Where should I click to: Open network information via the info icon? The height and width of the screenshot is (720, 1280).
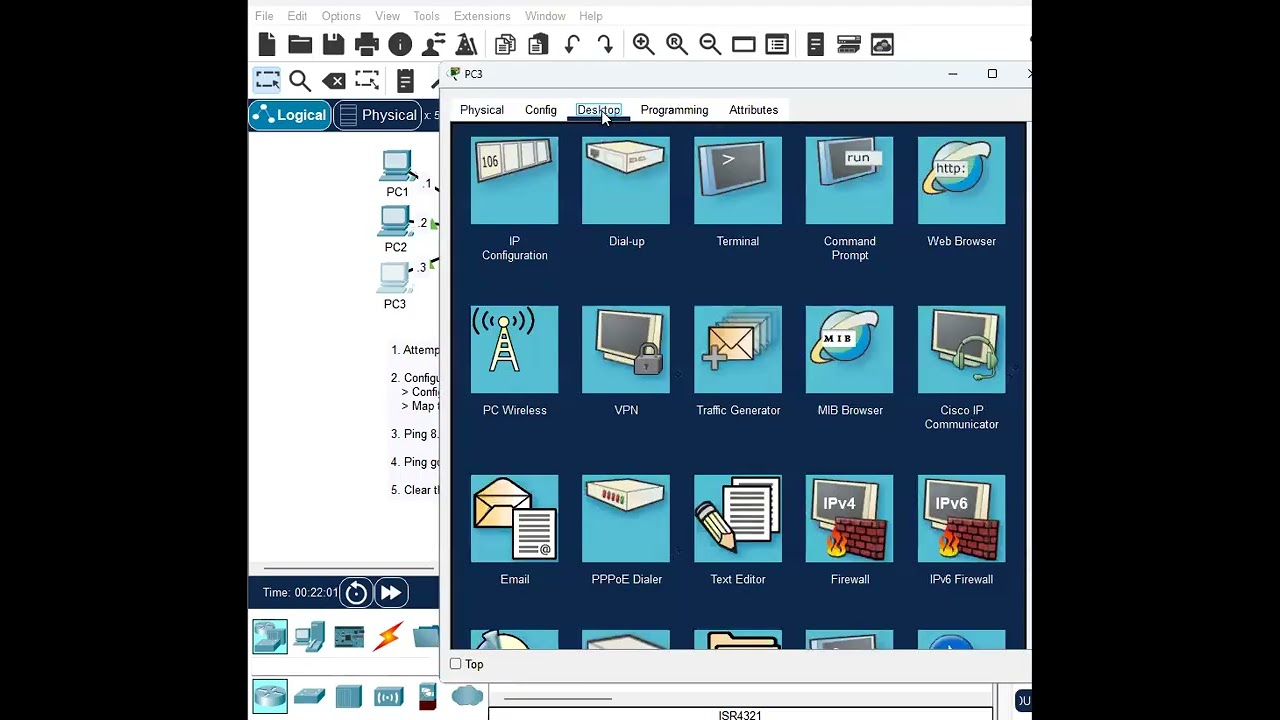point(400,44)
